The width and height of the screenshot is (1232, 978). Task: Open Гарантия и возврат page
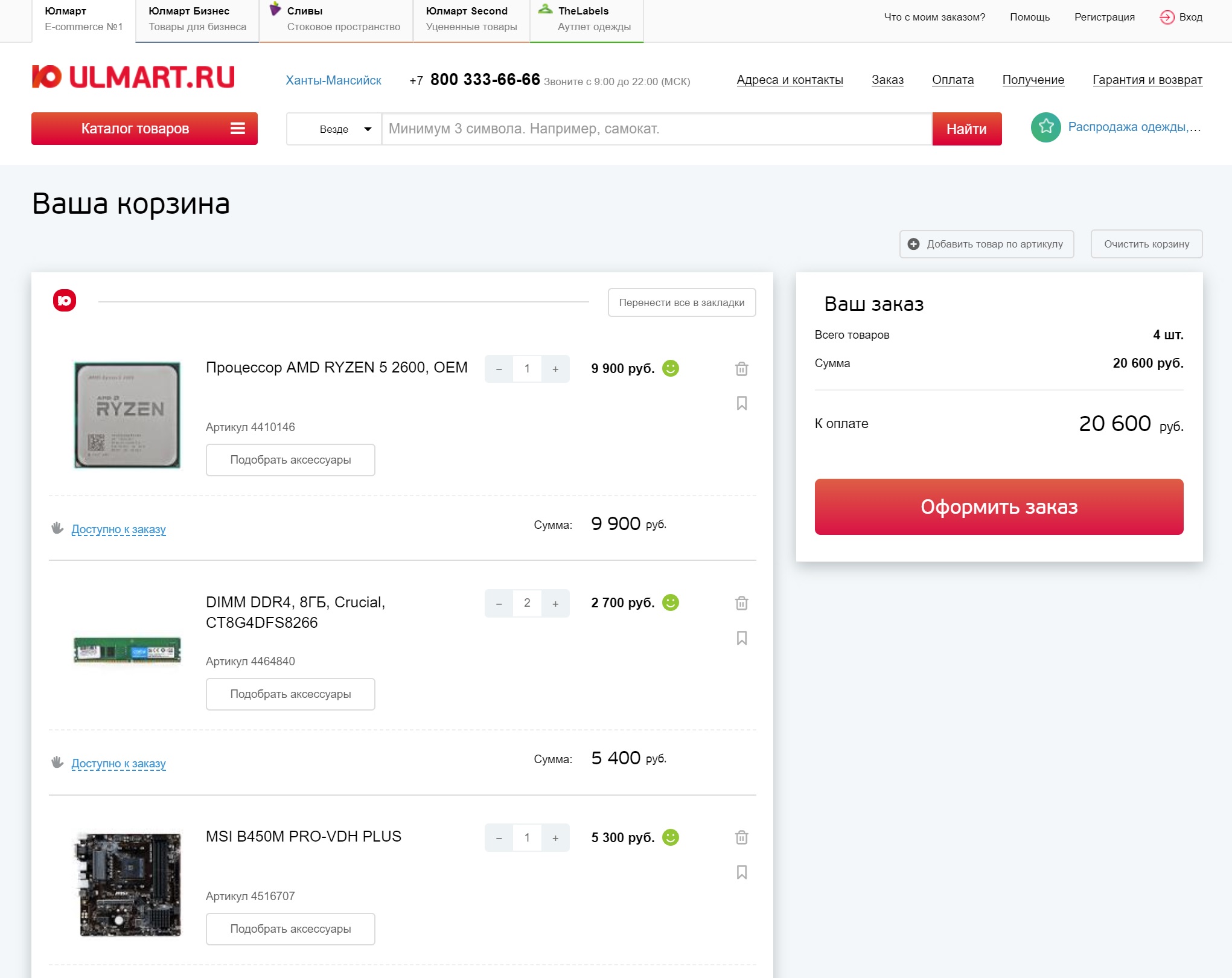click(1147, 80)
